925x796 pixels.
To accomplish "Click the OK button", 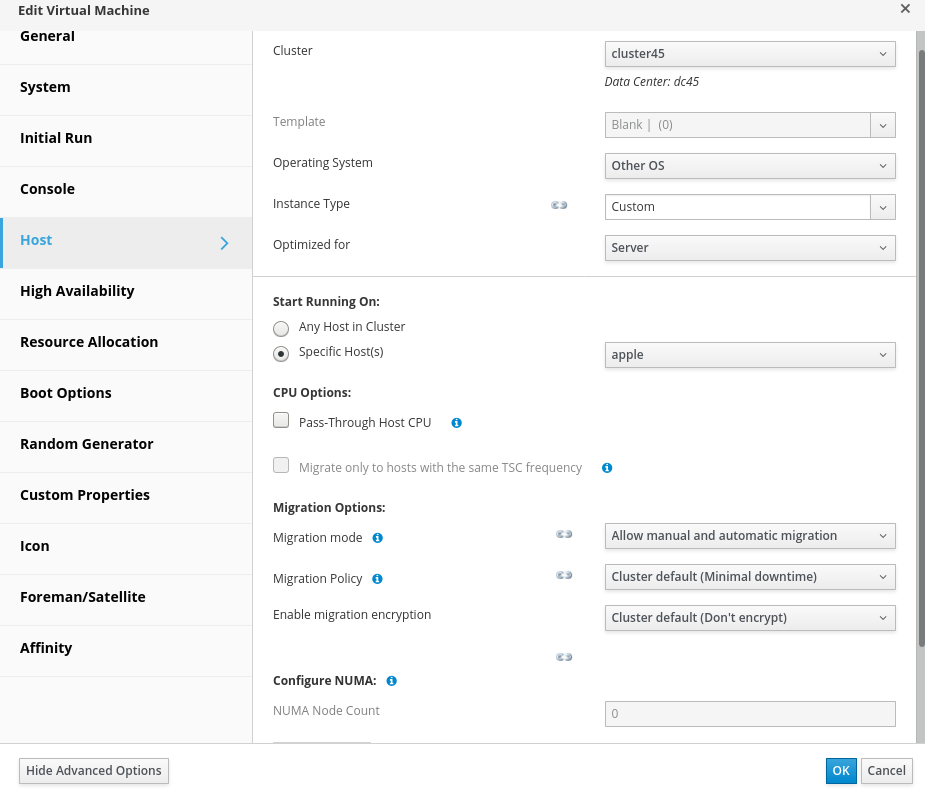I will (x=840, y=770).
